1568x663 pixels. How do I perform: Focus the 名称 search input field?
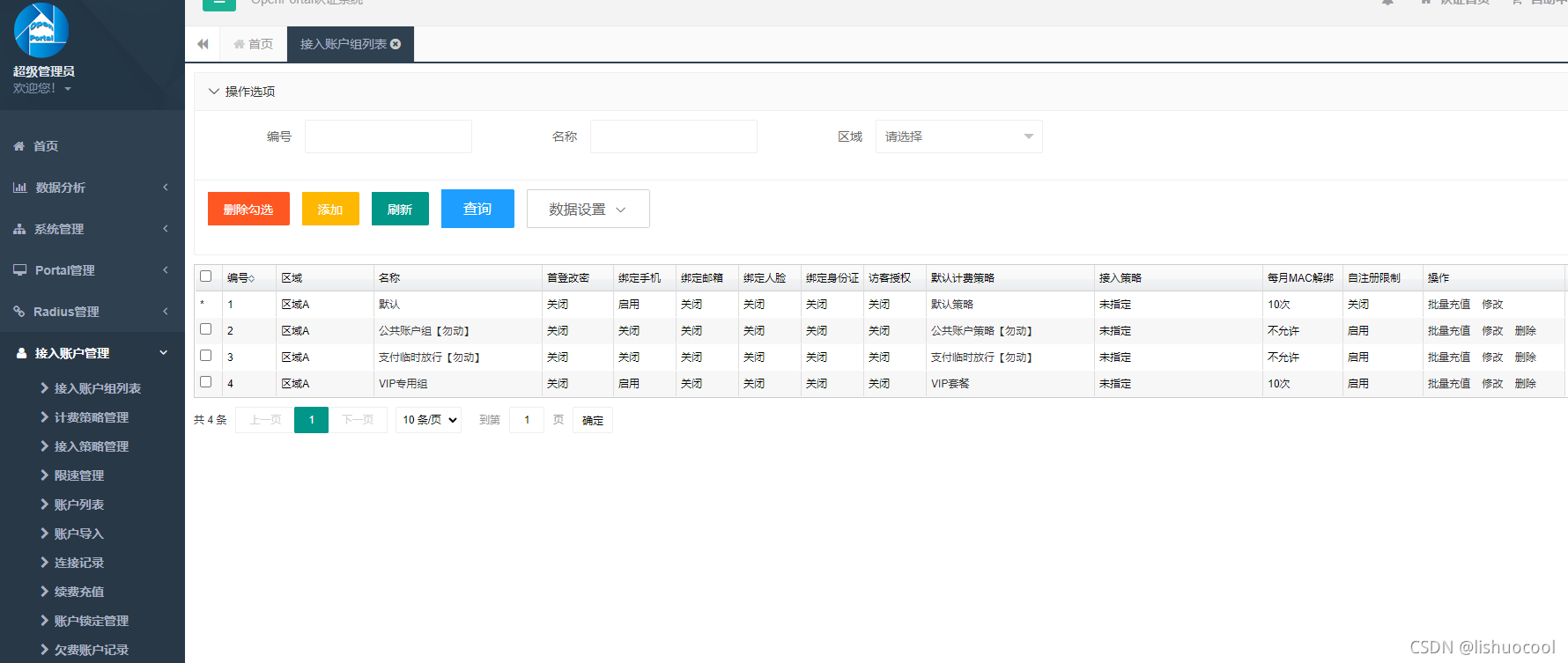tap(674, 136)
